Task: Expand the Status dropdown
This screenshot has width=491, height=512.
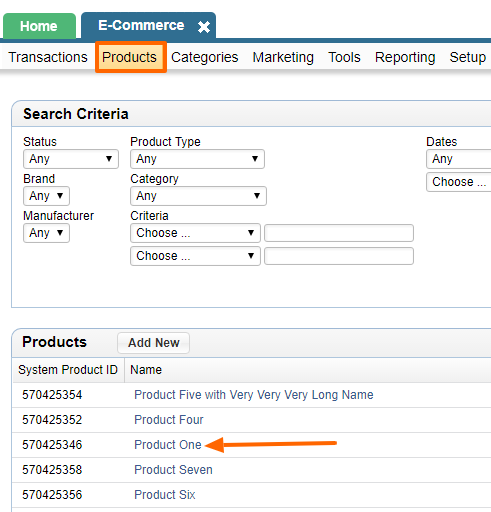Action: point(71,159)
